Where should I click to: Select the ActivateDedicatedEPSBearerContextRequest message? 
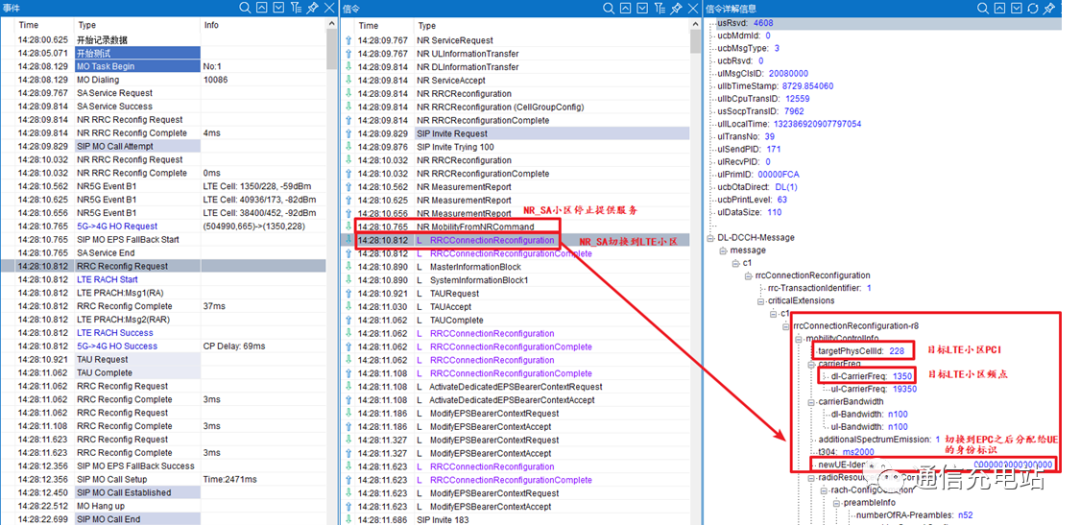517,387
